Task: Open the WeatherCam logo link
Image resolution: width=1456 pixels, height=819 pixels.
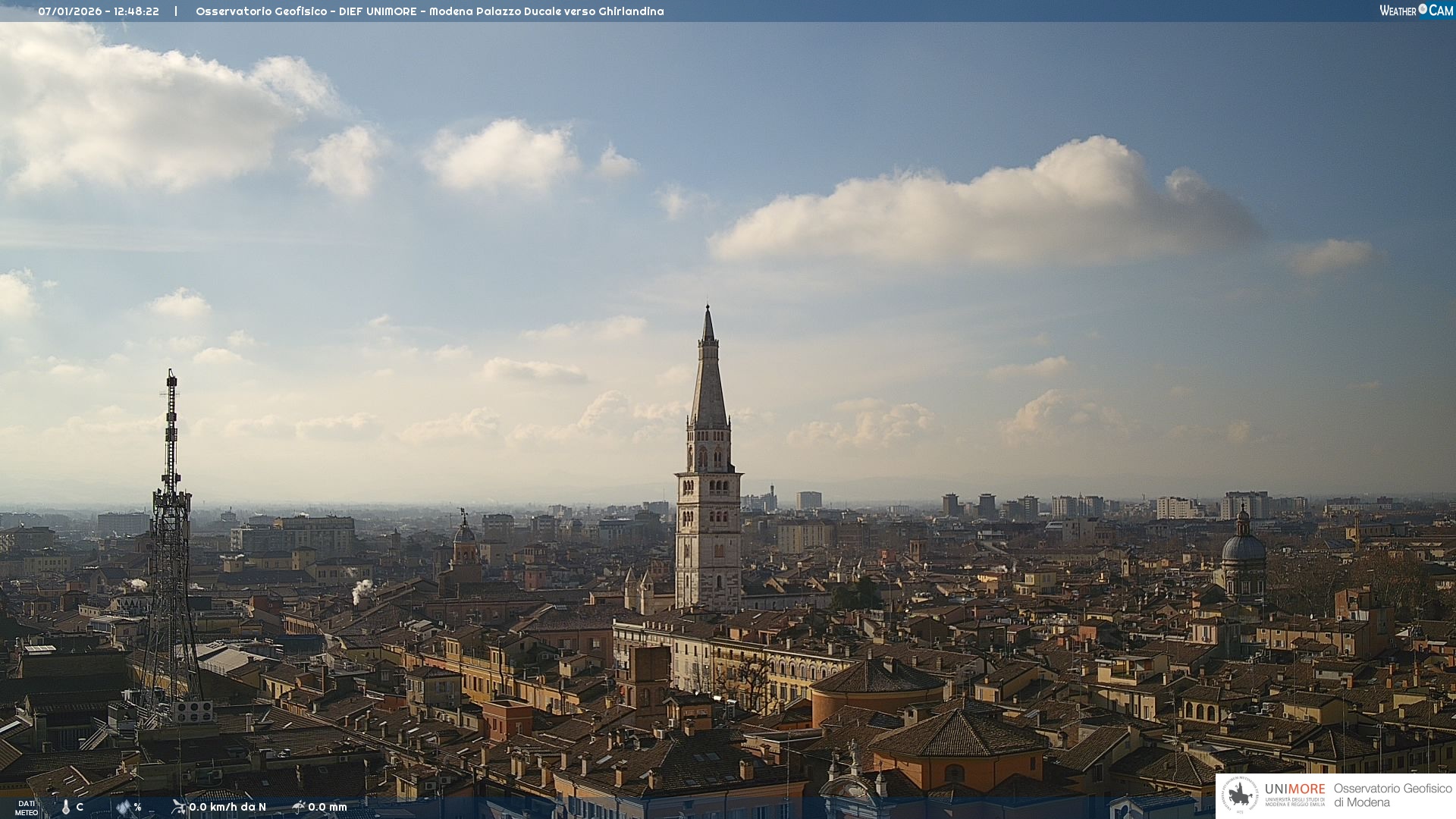Action: coord(1415,11)
